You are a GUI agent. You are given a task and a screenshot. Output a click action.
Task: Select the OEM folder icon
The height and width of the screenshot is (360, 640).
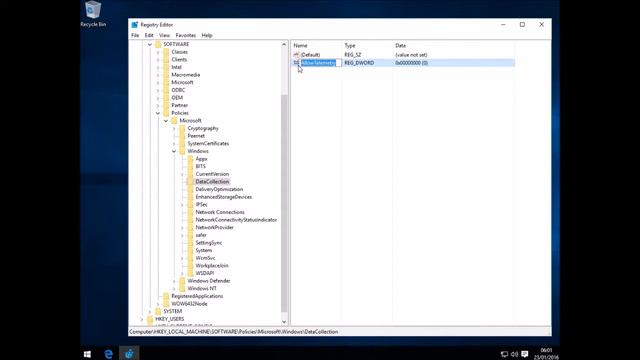pos(166,98)
